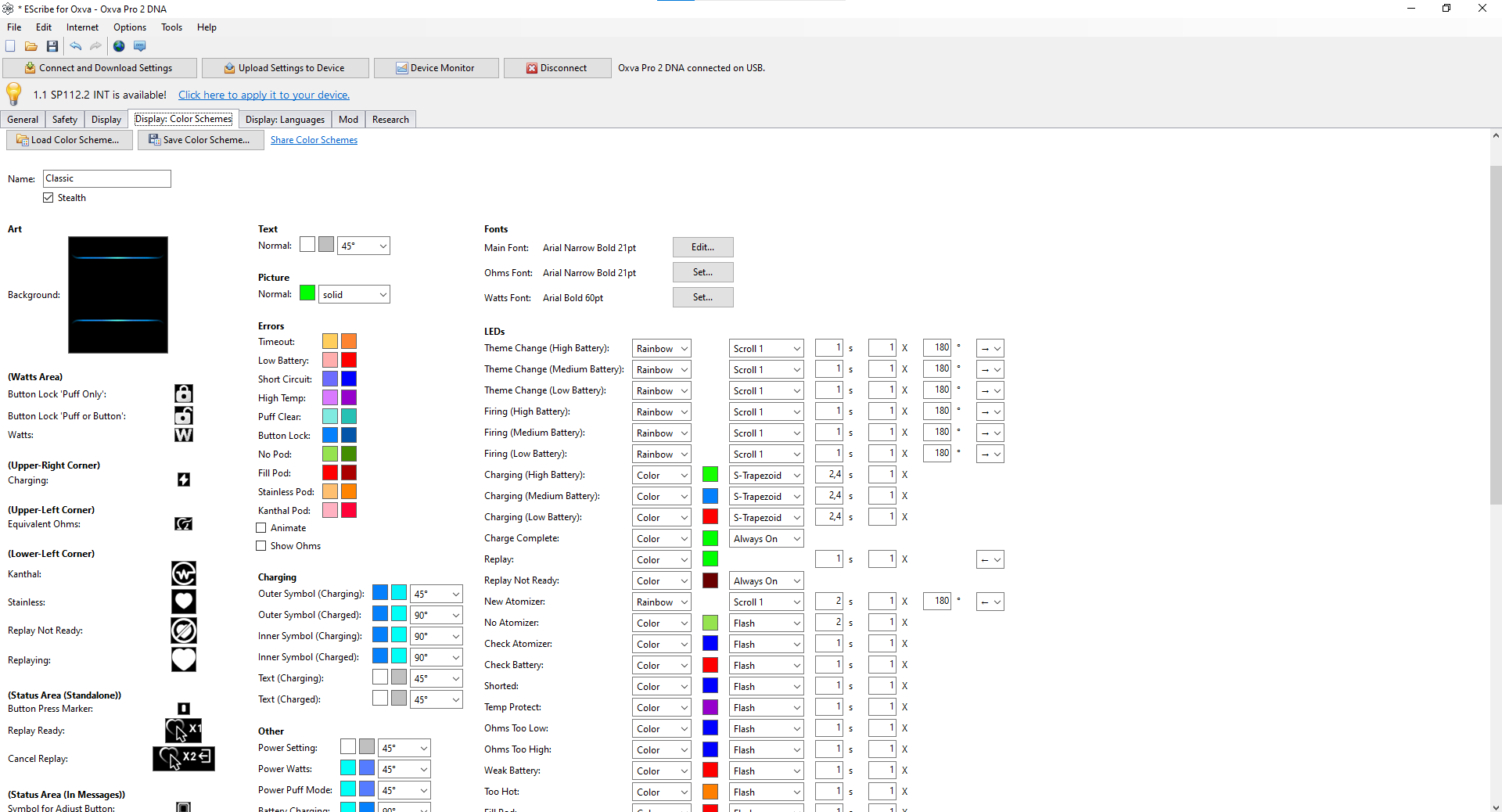Viewport: 1502px width, 812px height.
Task: Pick the green Picture Normal color swatch
Action: tap(307, 293)
